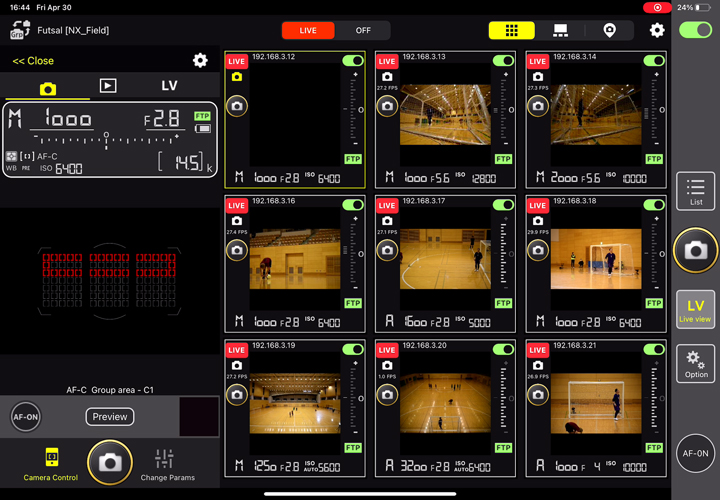Switch live mode to OFF
Viewport: 720px width, 500px height.
coord(363,30)
